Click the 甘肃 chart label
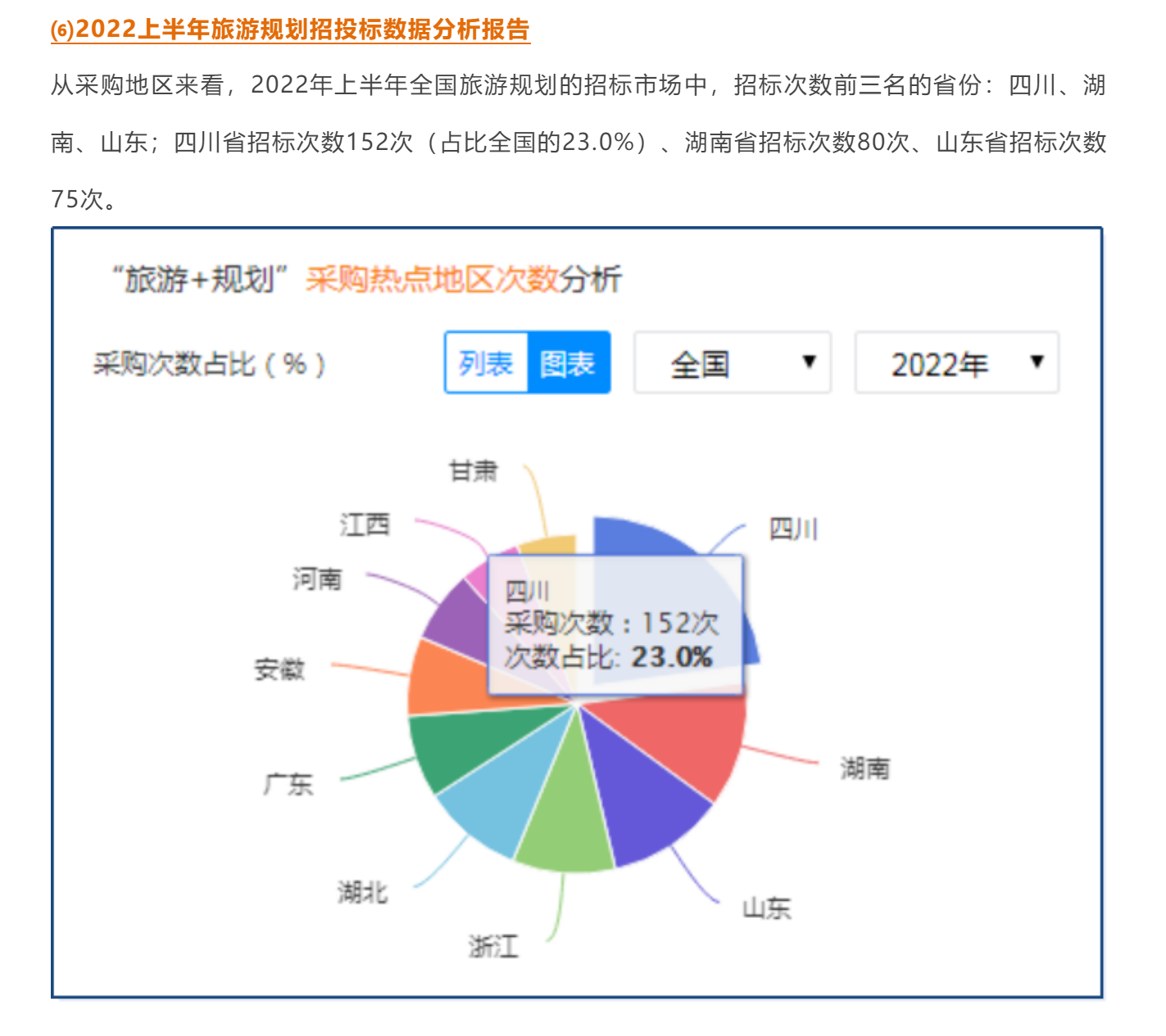This screenshot has width=1166, height=1036. 474,470
